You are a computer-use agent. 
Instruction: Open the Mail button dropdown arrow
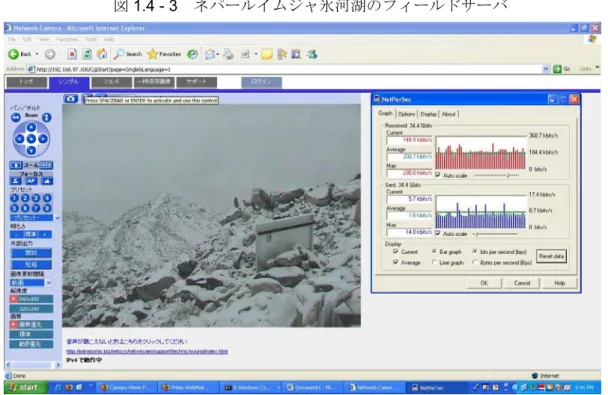(218, 54)
